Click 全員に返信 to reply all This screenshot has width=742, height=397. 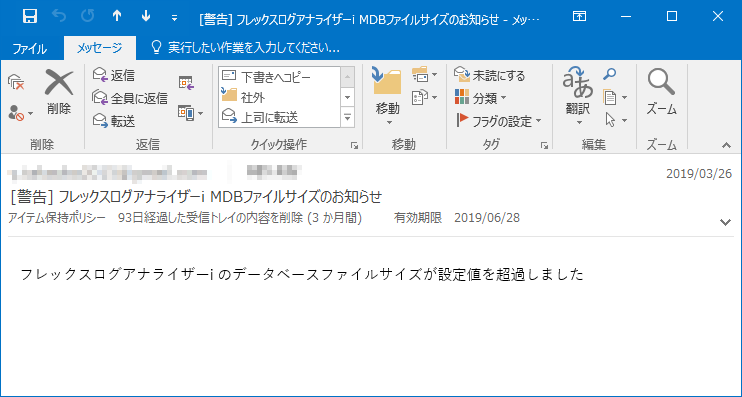[x=130, y=98]
